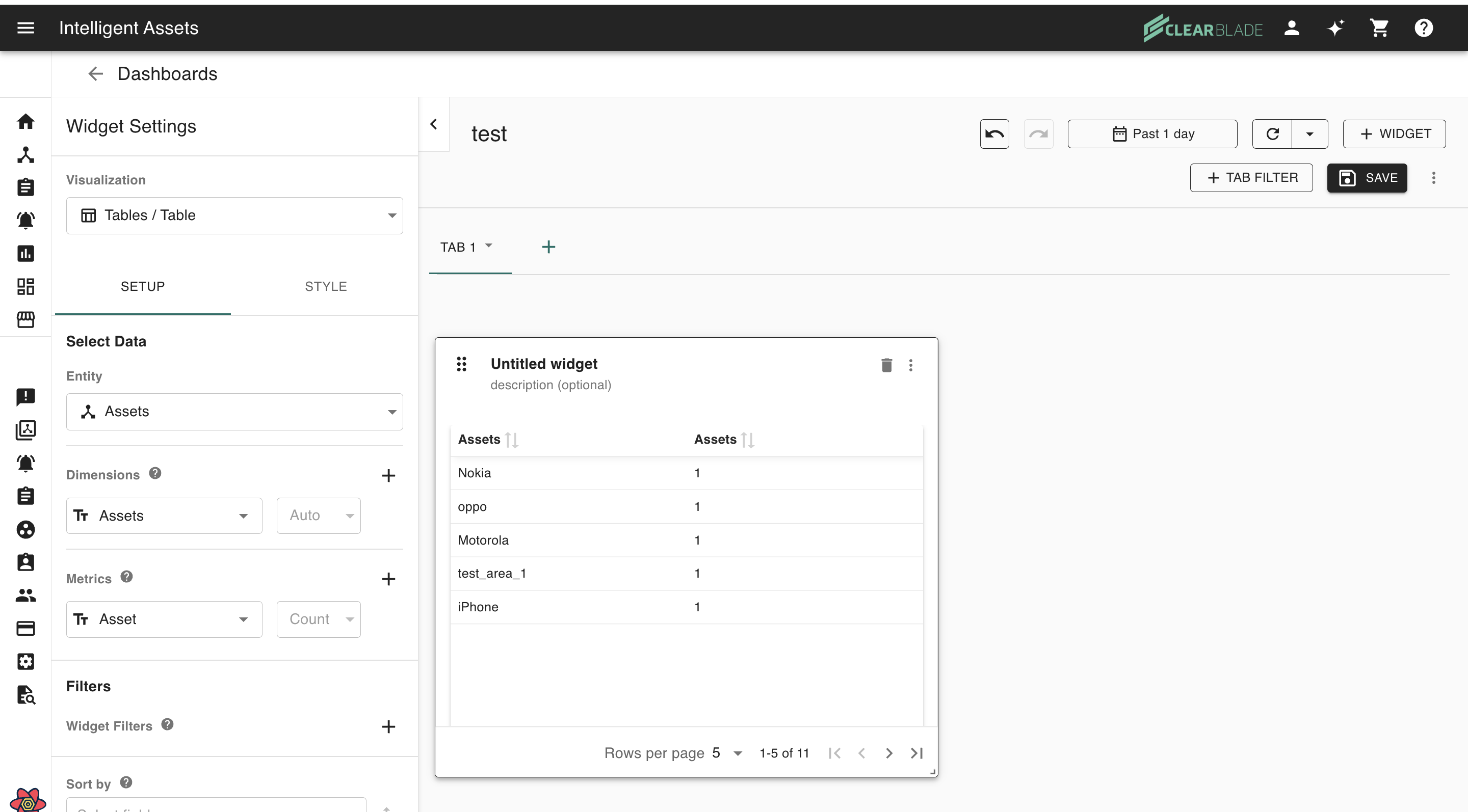Viewport: 1468px width, 812px height.
Task: Add a new dimension with plus icon
Action: click(388, 475)
